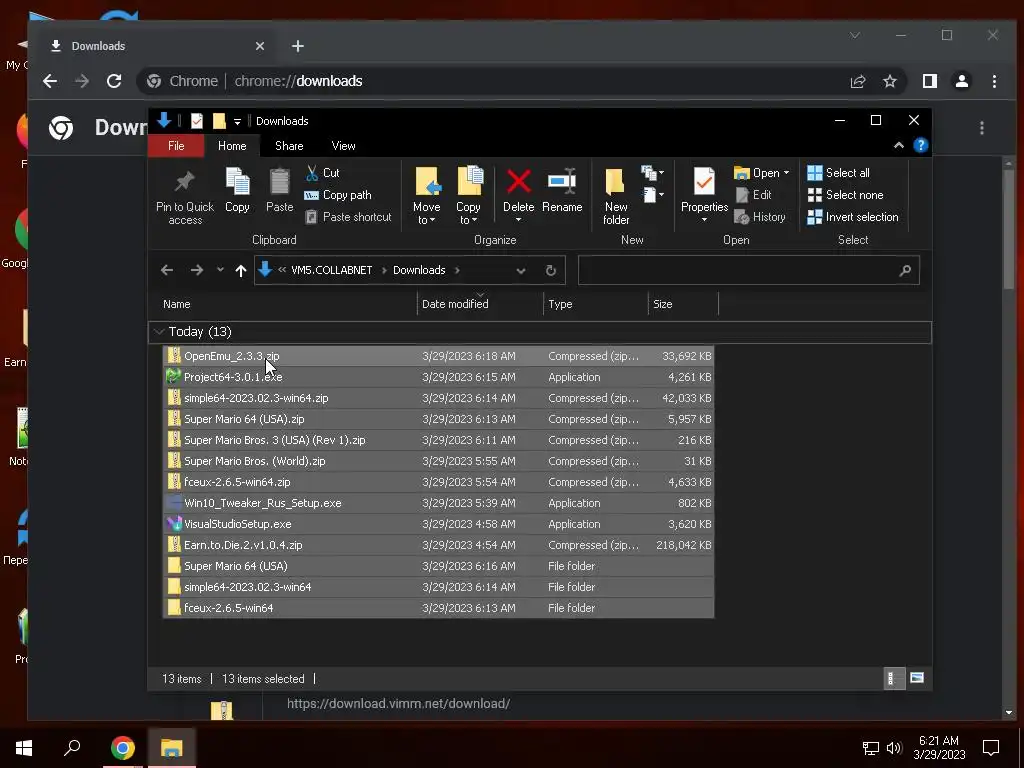Go back in Explorer navigation
This screenshot has height=768, width=1024.
click(167, 270)
